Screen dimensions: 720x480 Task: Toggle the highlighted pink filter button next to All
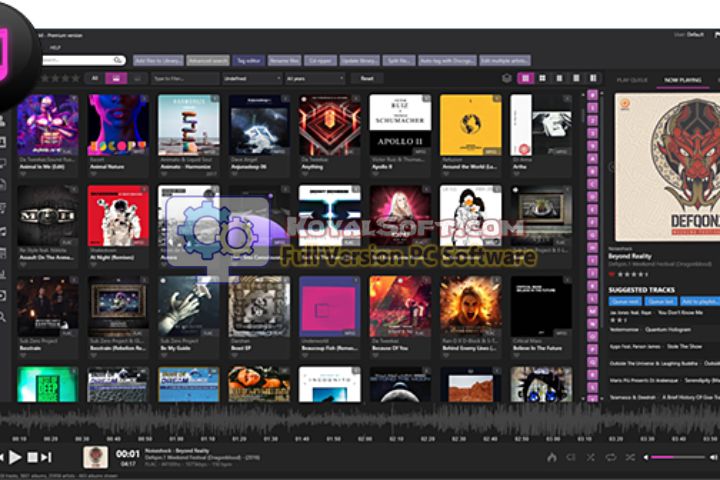point(116,79)
